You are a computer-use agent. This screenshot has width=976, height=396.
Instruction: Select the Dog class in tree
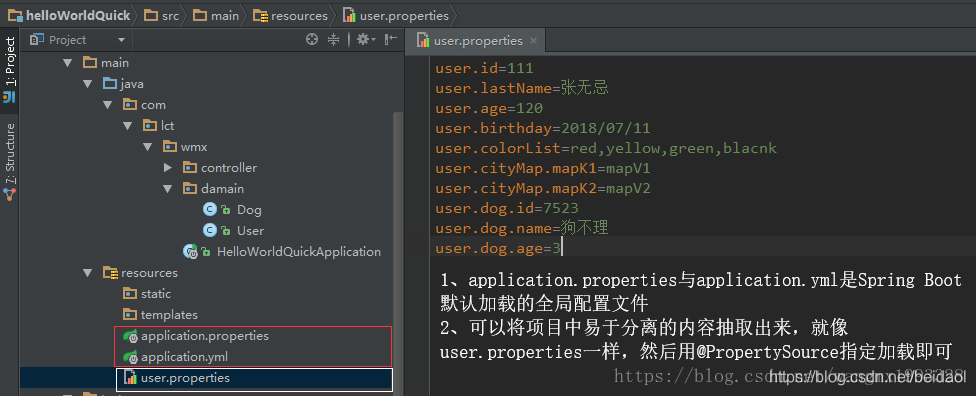click(x=249, y=210)
